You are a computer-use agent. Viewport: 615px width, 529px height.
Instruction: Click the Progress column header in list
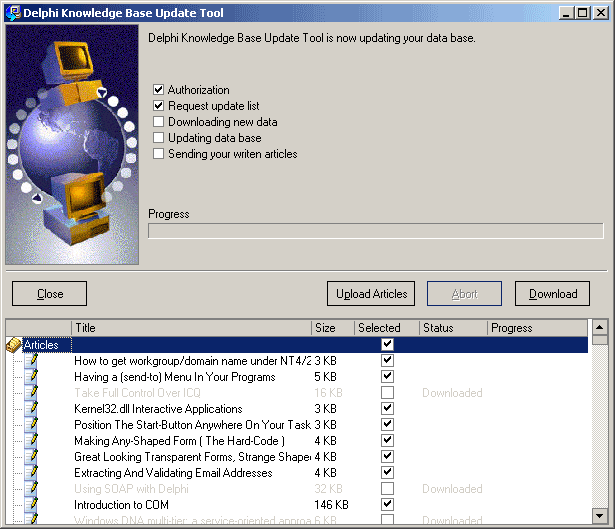537,328
